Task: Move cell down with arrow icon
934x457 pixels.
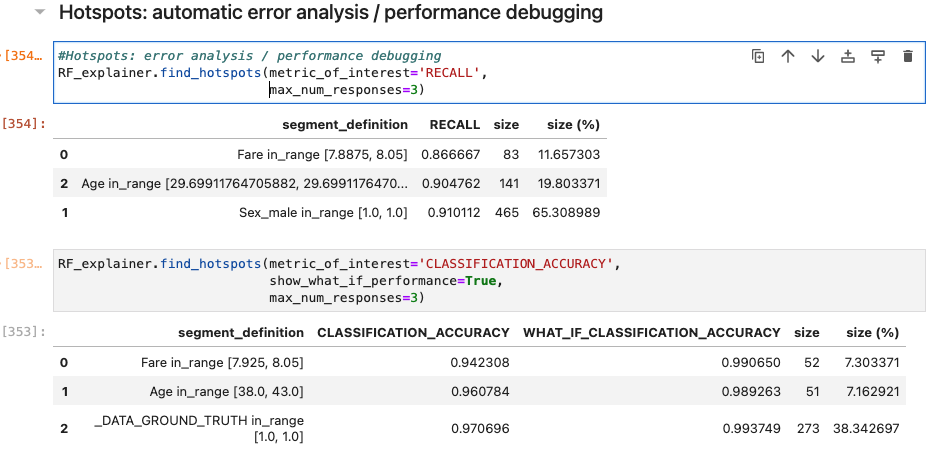Action: [818, 56]
